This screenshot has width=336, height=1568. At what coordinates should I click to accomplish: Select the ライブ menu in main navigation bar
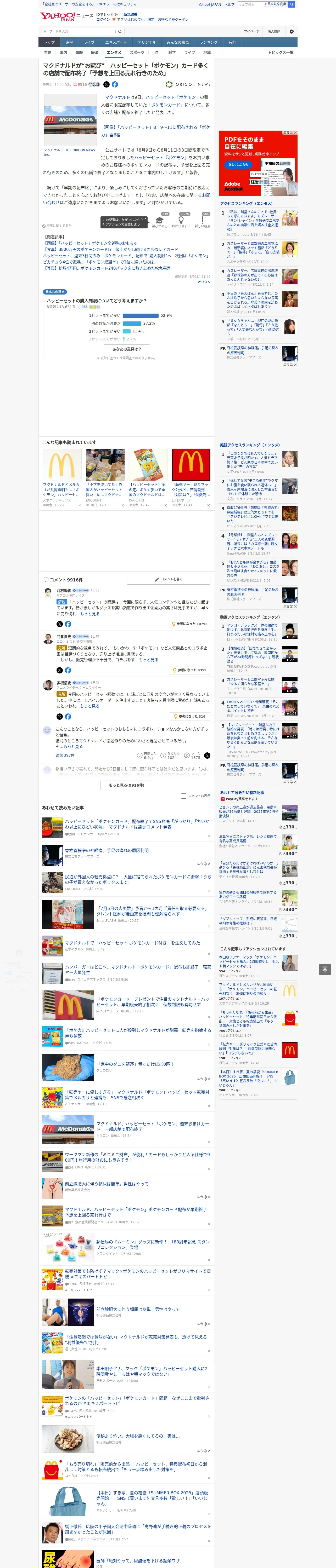pyautogui.click(x=89, y=42)
